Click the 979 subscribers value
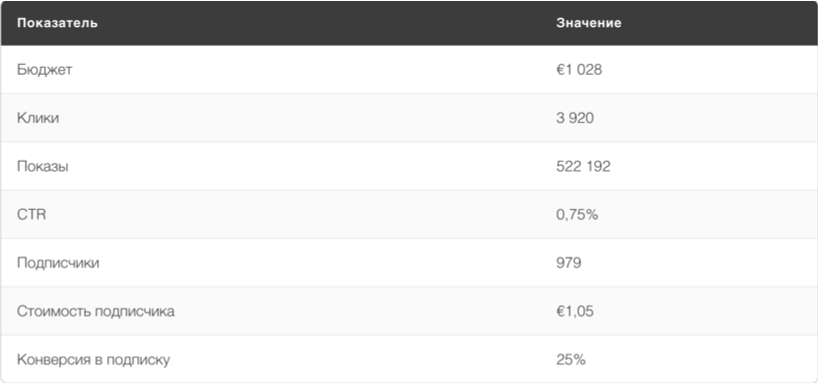This screenshot has width=819, height=383. pyautogui.click(x=568, y=263)
